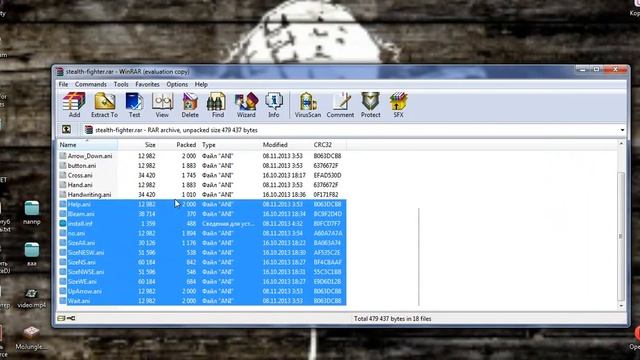Open the Commands menu
This screenshot has width=640, height=360.
(91, 84)
